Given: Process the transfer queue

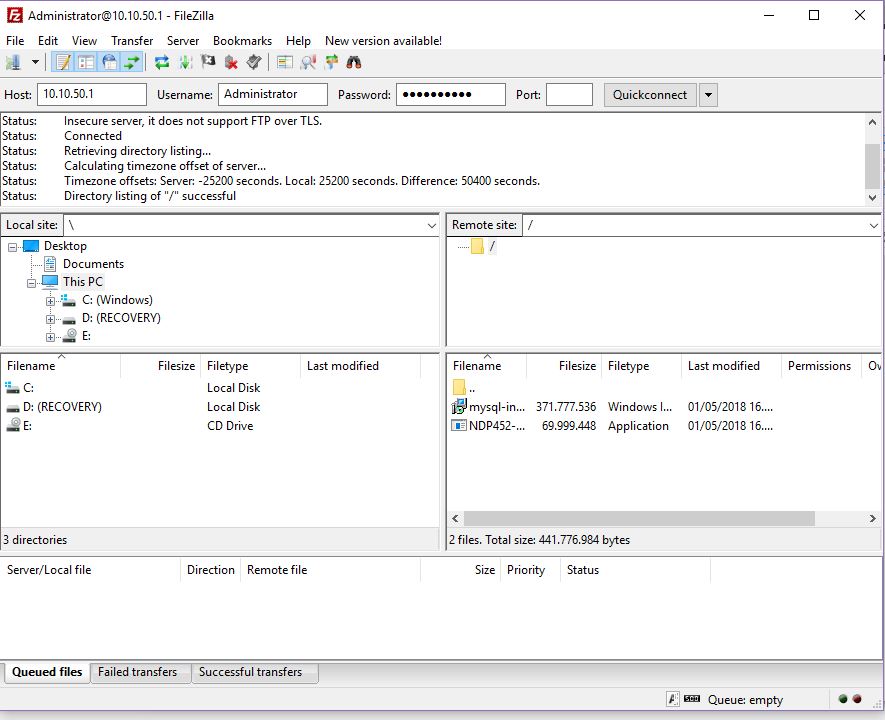Looking at the screenshot, I should pyautogui.click(x=185, y=62).
